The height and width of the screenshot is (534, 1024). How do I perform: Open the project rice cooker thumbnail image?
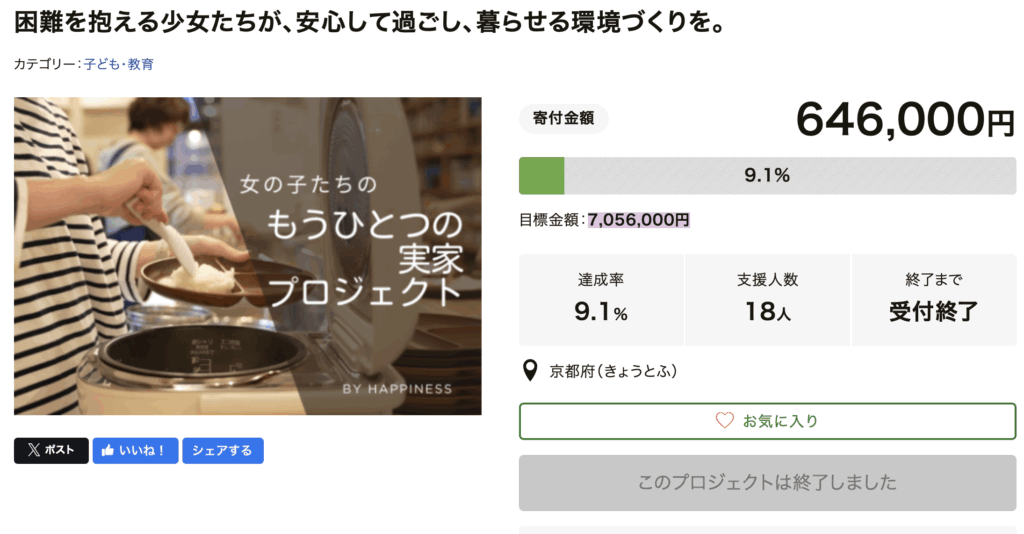click(x=247, y=256)
